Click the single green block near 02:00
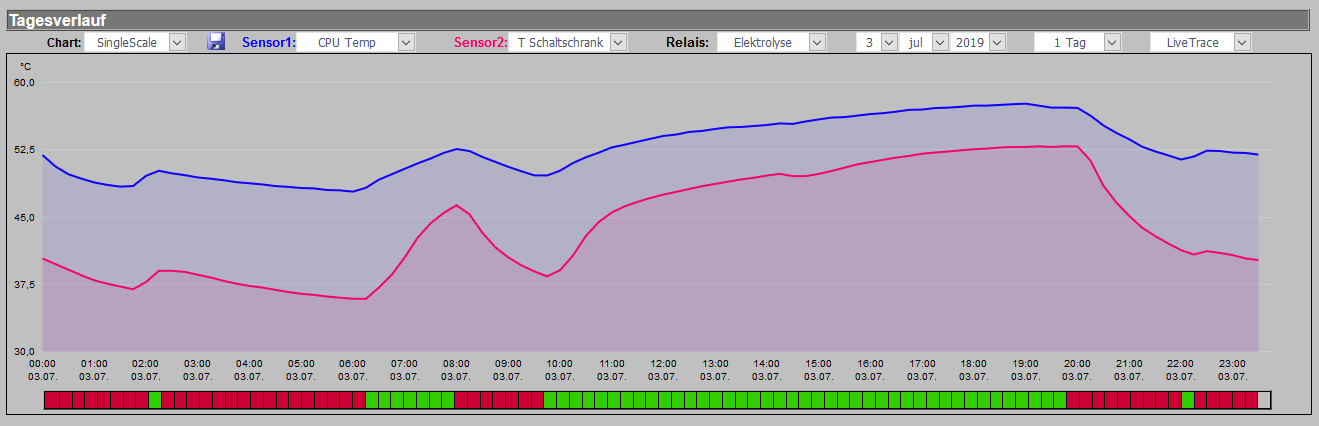 155,400
